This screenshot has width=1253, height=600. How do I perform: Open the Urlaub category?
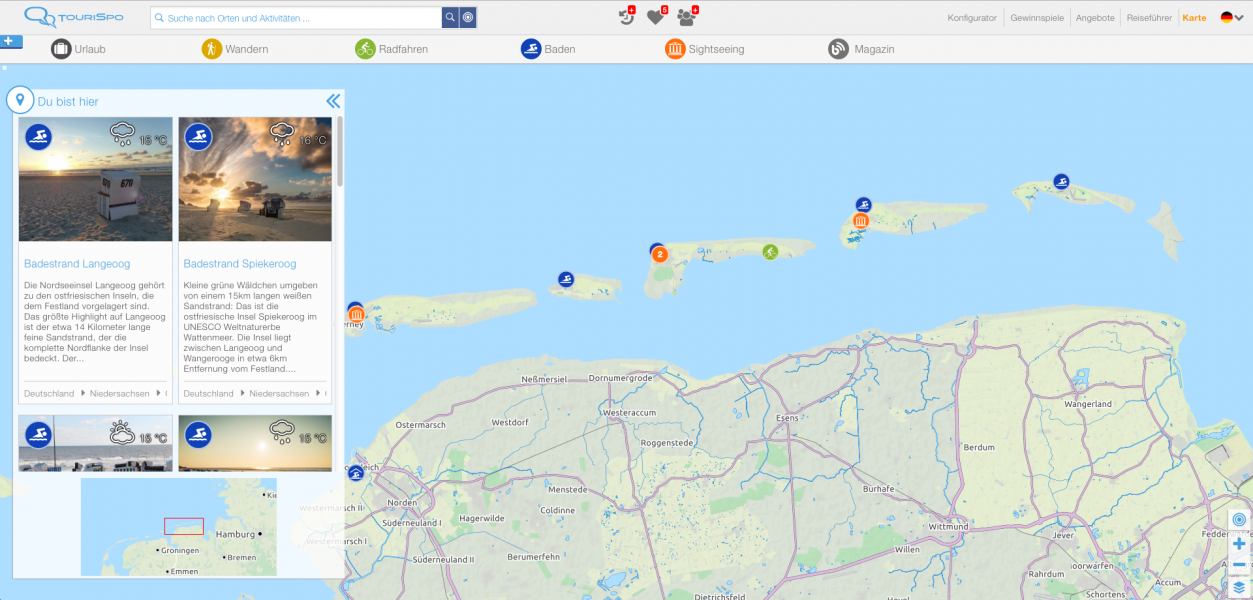tap(79, 49)
